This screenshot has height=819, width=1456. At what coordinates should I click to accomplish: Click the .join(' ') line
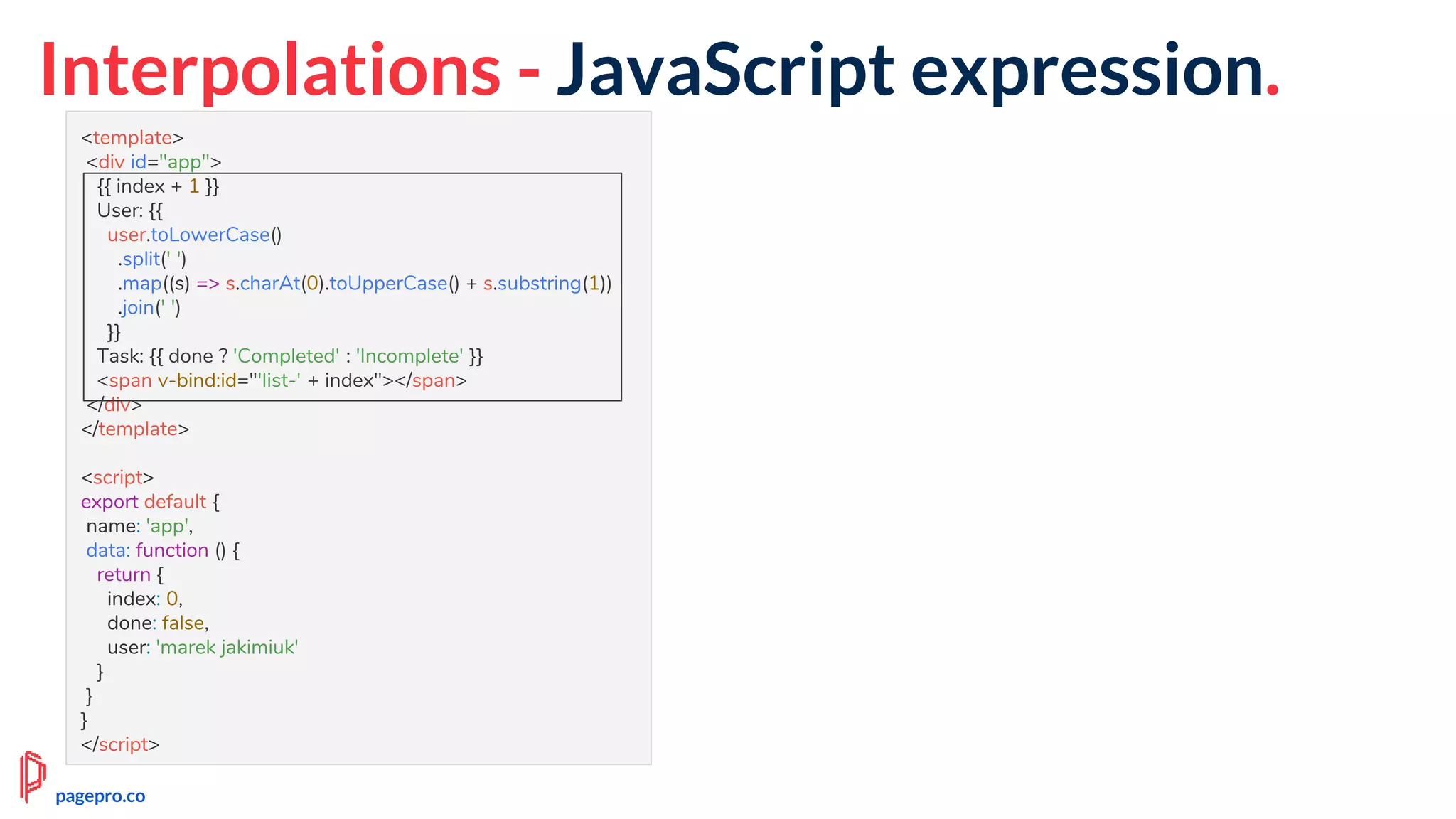[x=149, y=308]
